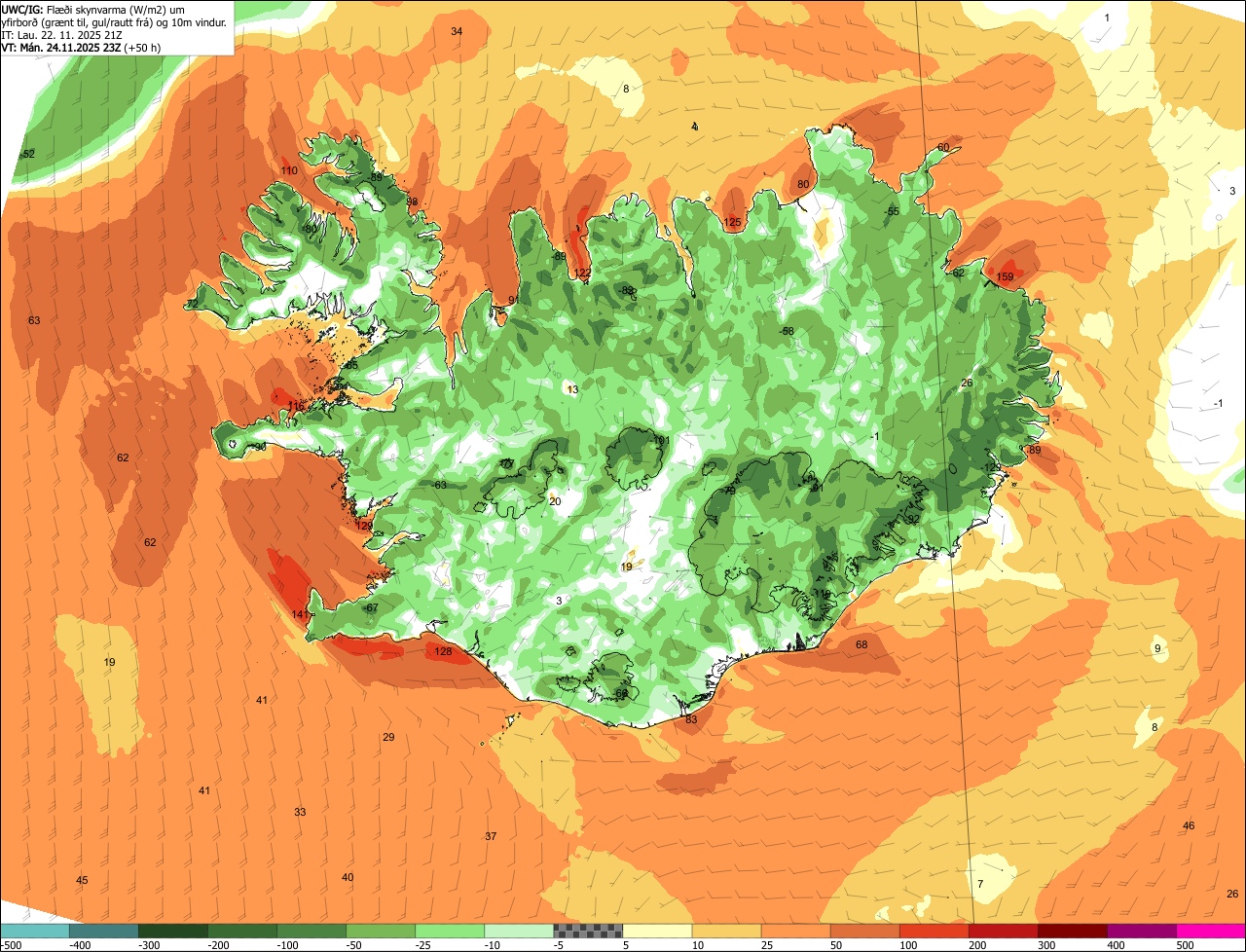Click the map value '159' off the northeast coast

click(x=1006, y=277)
